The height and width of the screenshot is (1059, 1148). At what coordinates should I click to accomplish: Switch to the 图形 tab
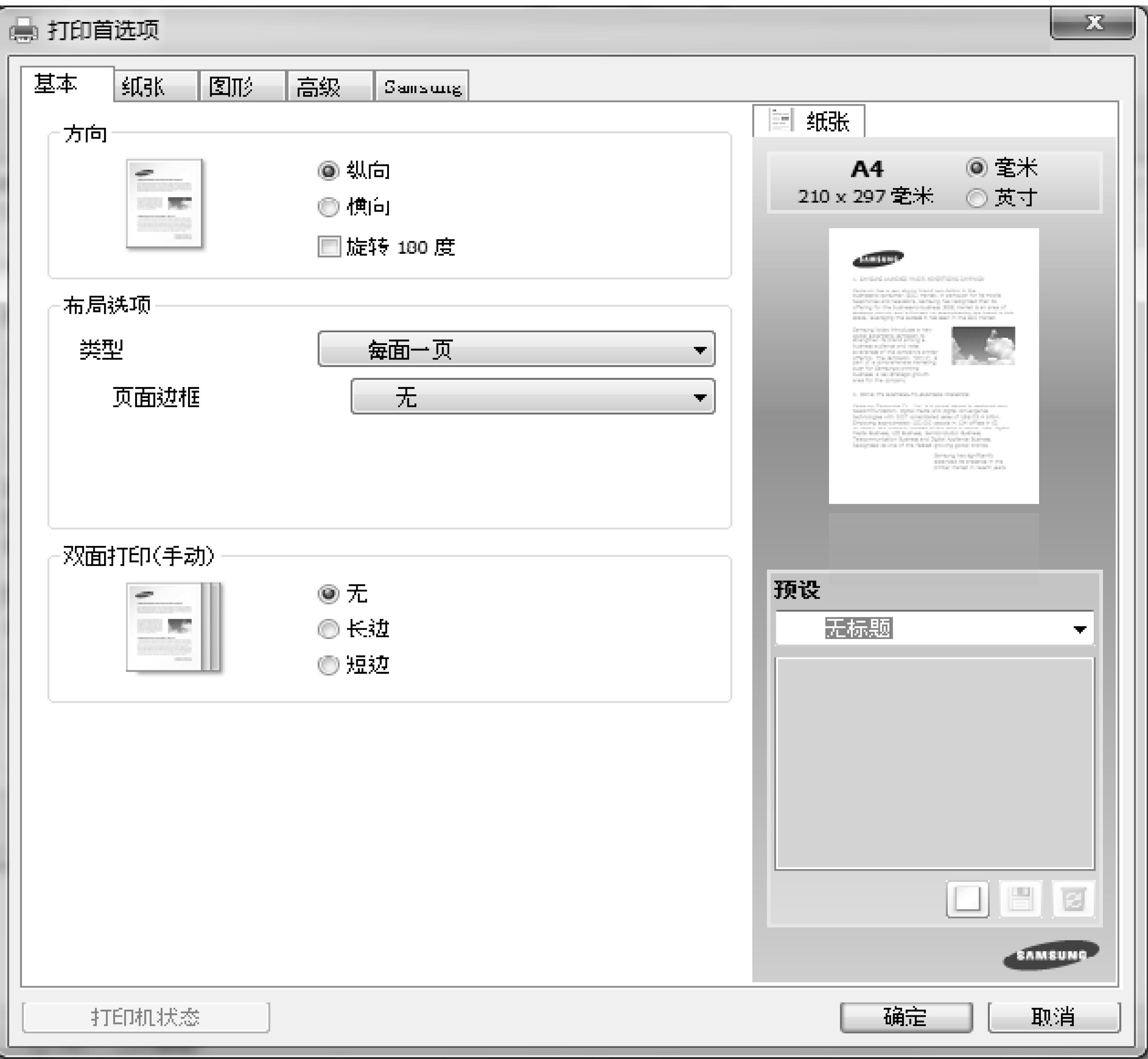[242, 87]
